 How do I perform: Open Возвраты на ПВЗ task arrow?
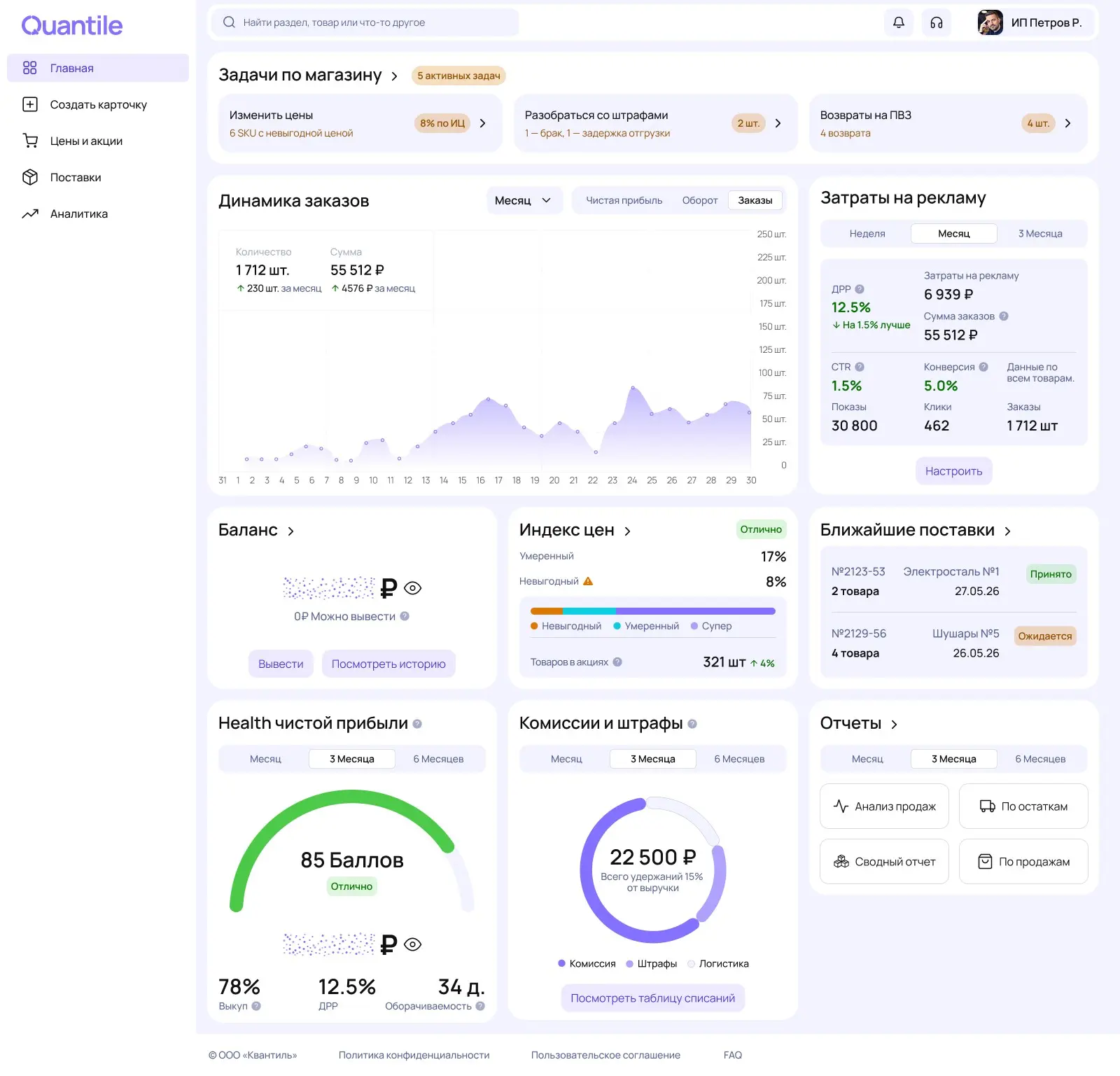(x=1067, y=123)
